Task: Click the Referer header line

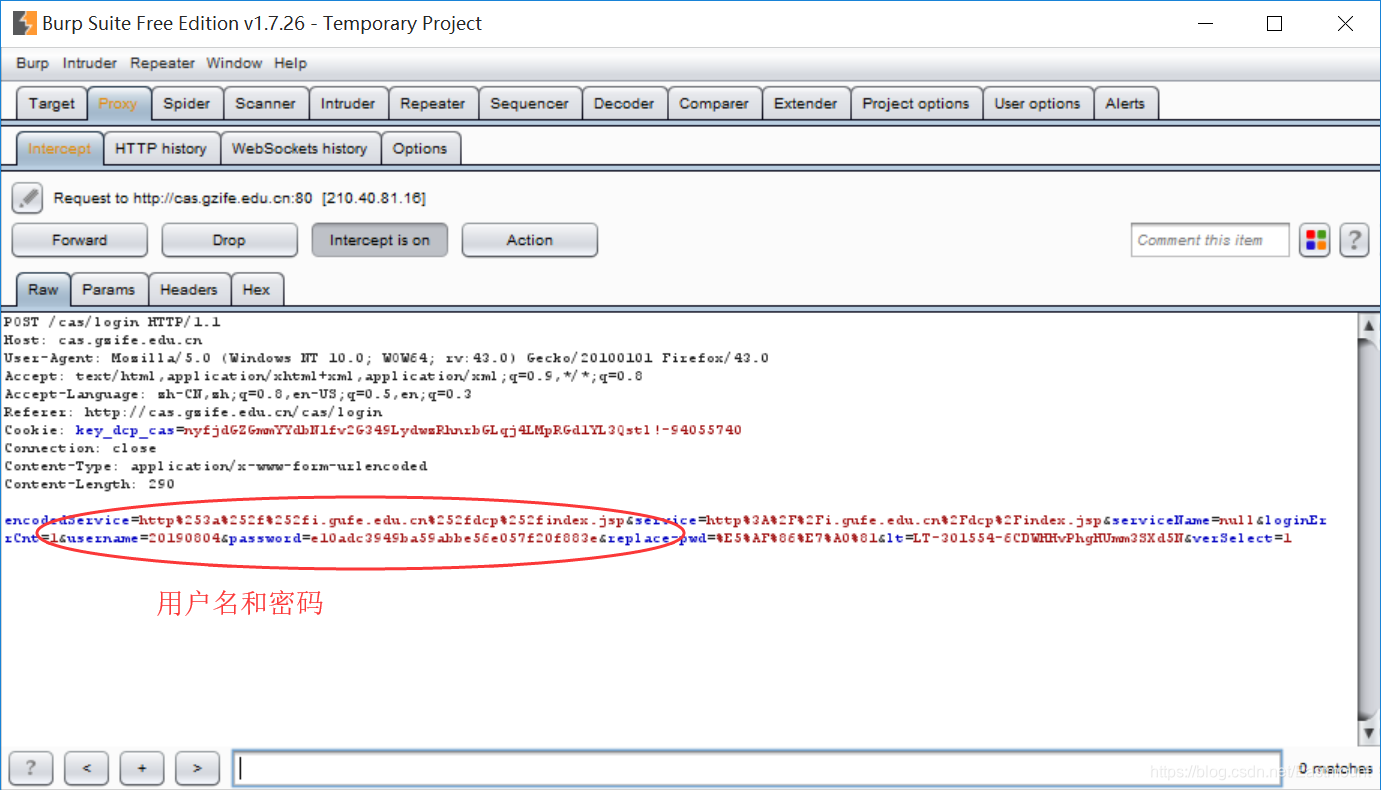Action: coord(193,412)
